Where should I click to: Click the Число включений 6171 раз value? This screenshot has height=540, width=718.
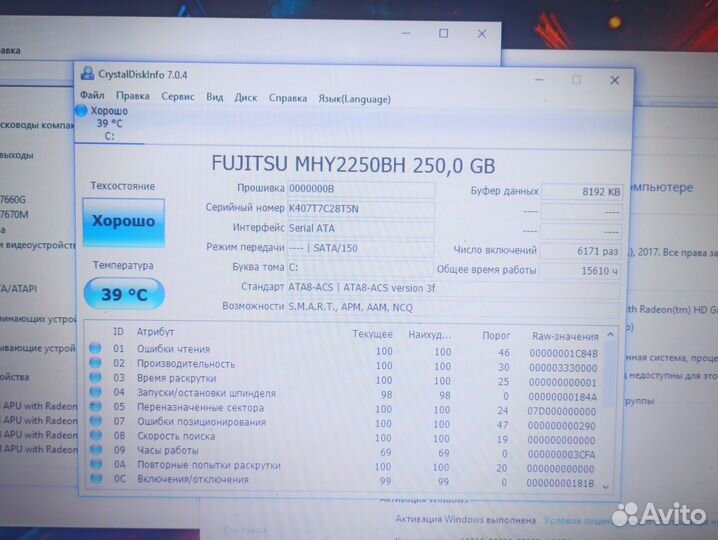(580, 251)
